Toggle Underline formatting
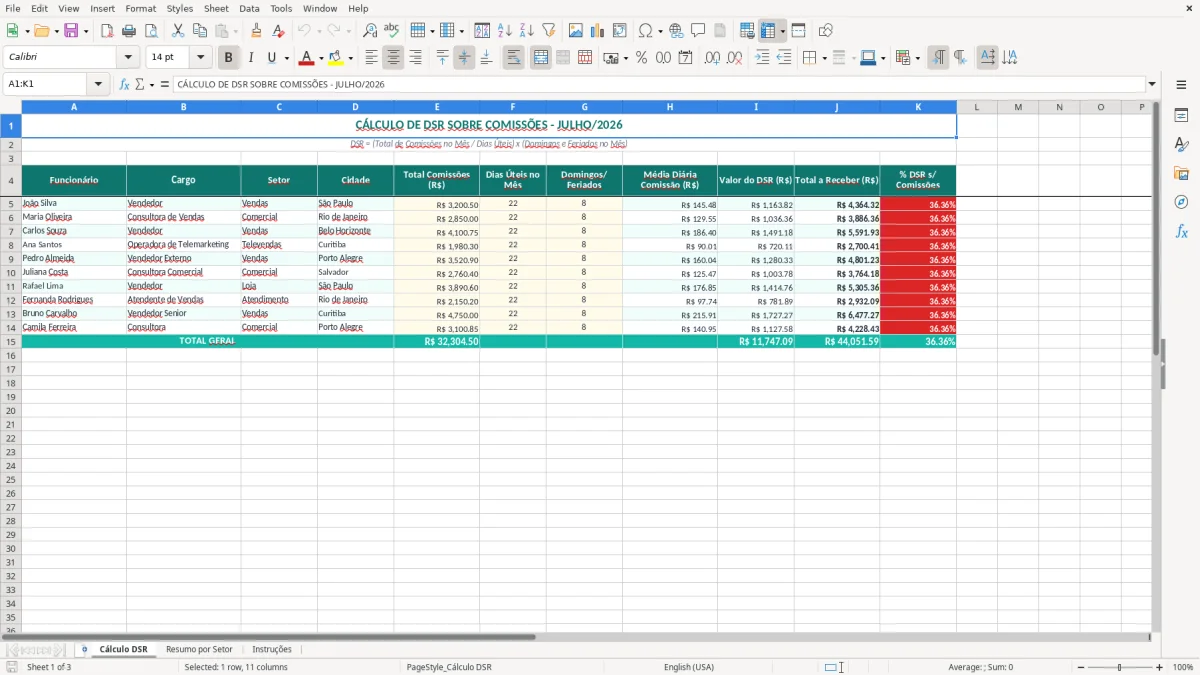This screenshot has width=1200, height=675. tap(272, 58)
